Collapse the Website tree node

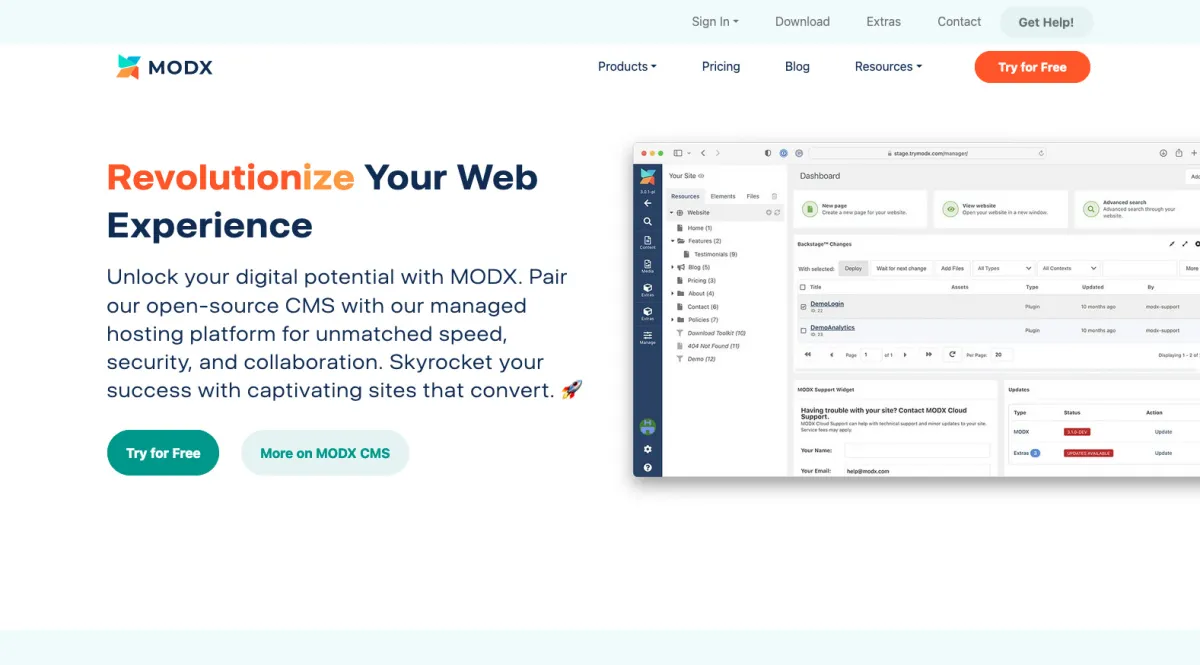click(672, 213)
